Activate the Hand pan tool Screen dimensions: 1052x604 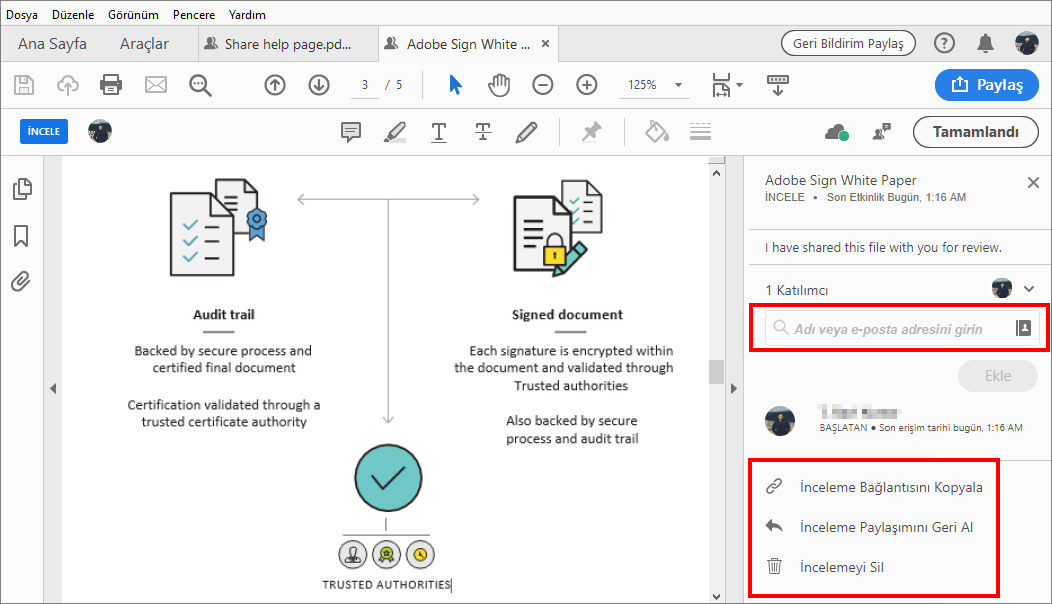[x=498, y=85]
